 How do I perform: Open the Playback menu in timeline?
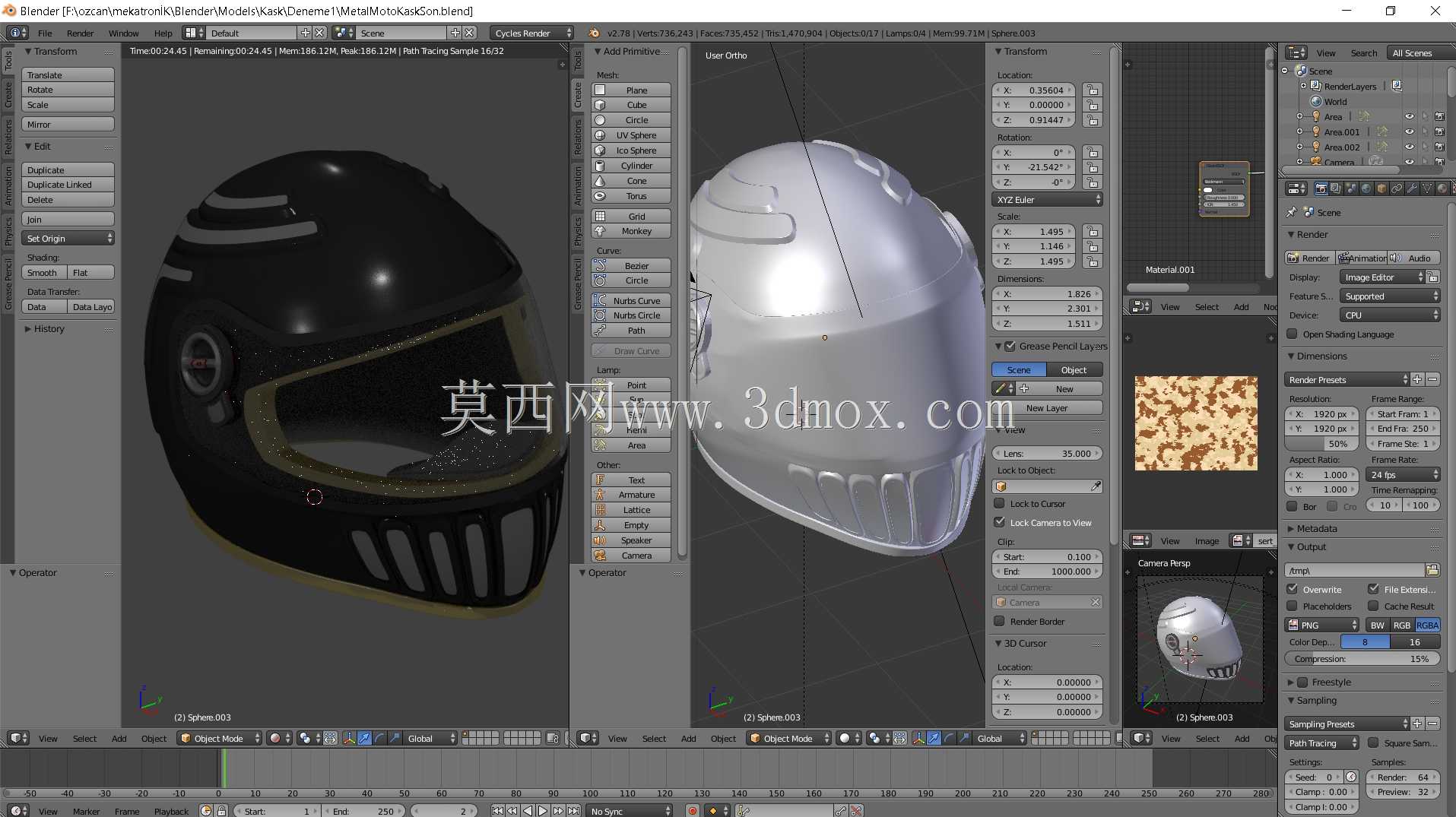[x=171, y=811]
